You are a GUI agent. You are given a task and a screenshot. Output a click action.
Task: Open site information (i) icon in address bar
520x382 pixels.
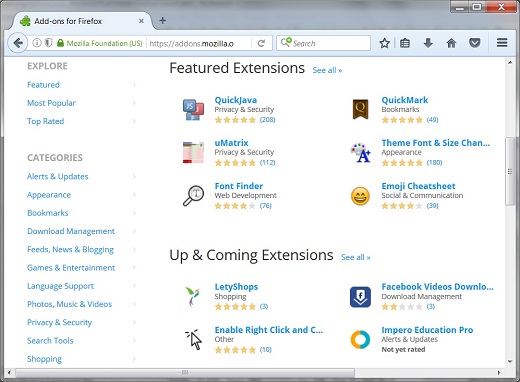(x=37, y=43)
